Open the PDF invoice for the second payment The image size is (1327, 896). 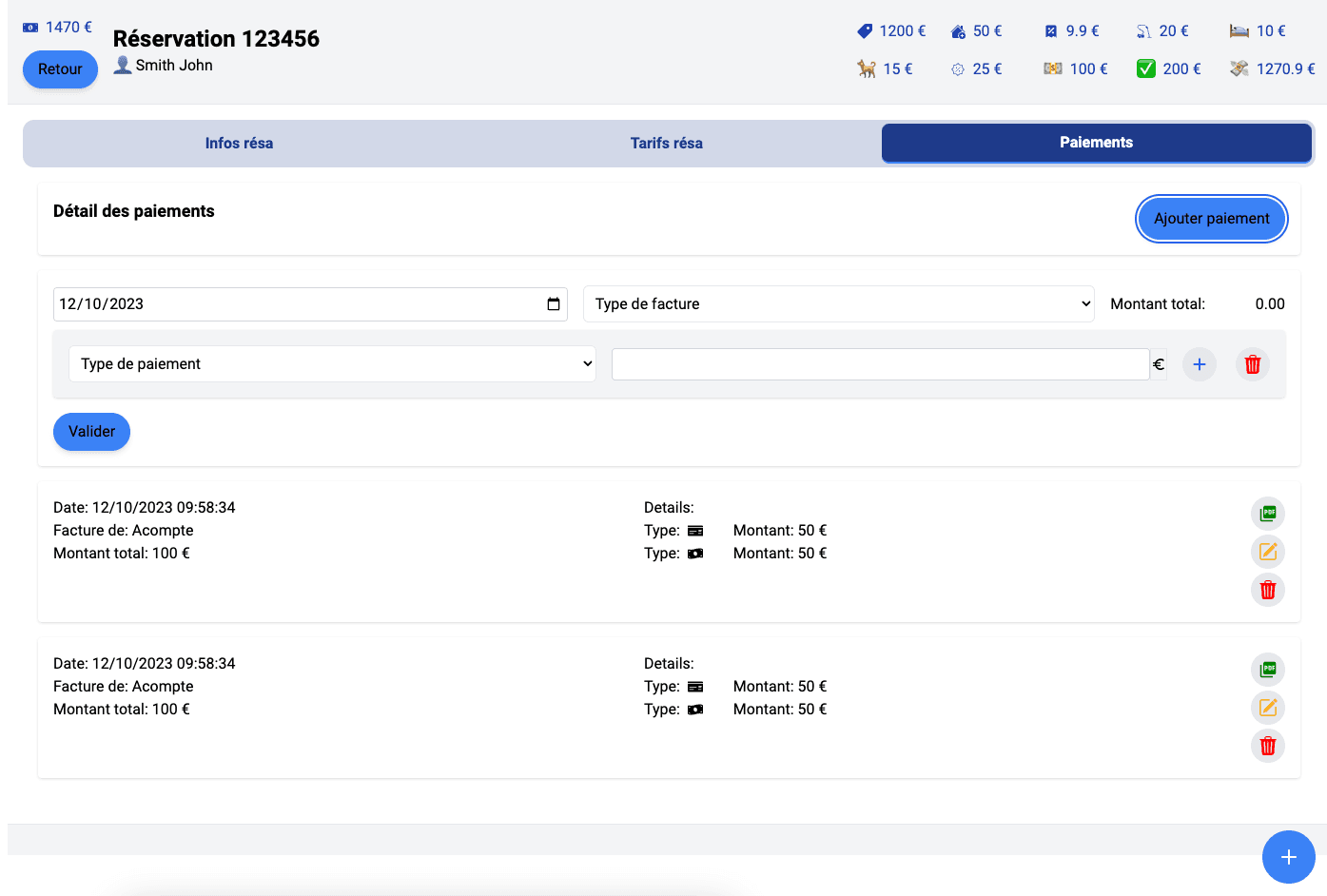(1268, 670)
